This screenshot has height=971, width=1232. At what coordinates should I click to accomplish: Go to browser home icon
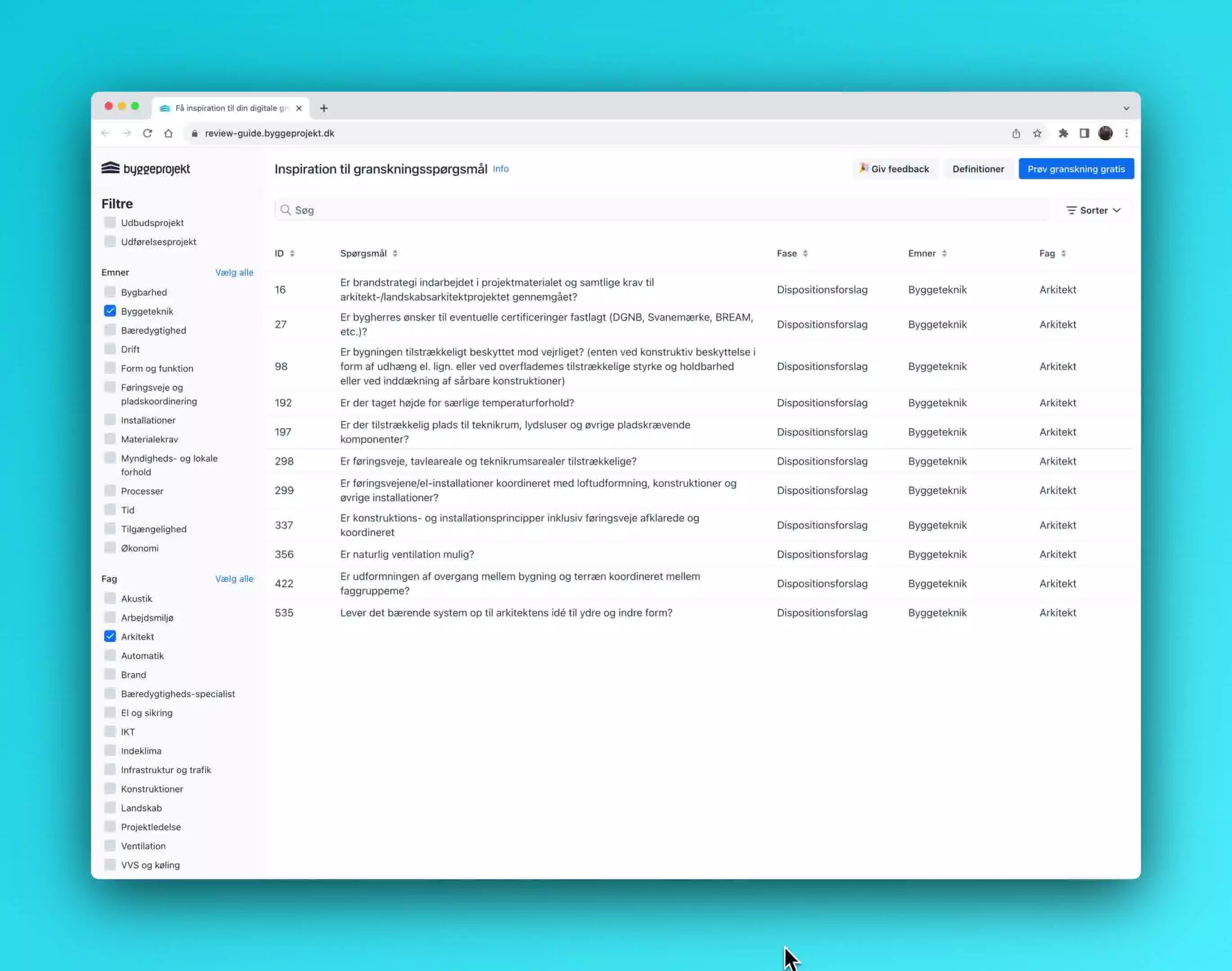pos(168,133)
